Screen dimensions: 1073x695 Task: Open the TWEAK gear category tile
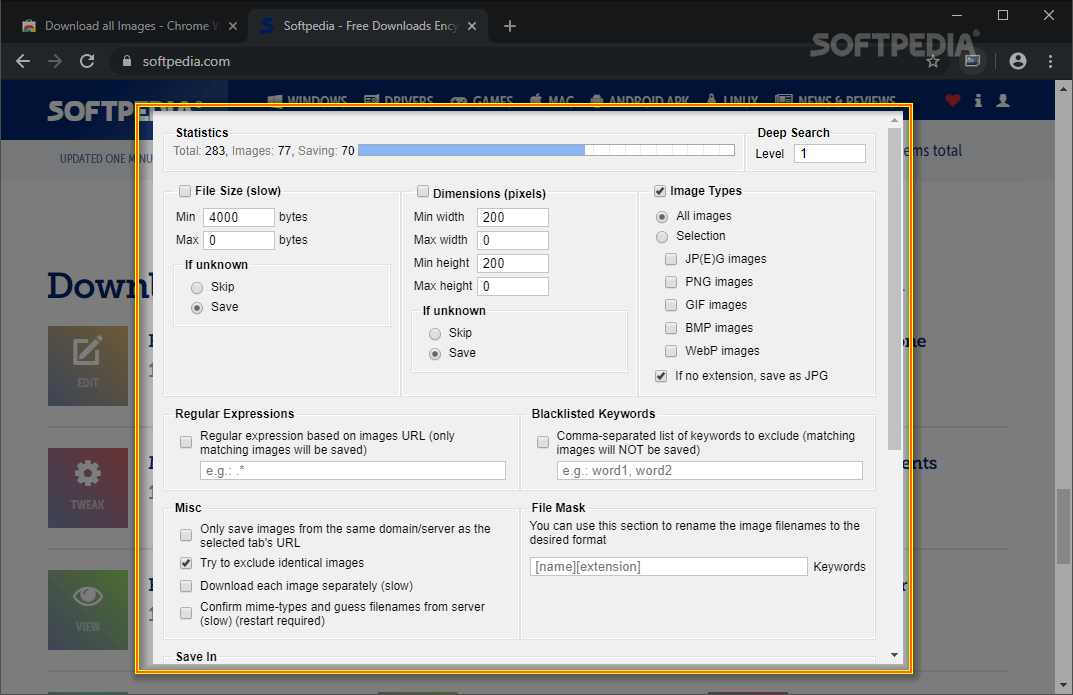[x=88, y=488]
